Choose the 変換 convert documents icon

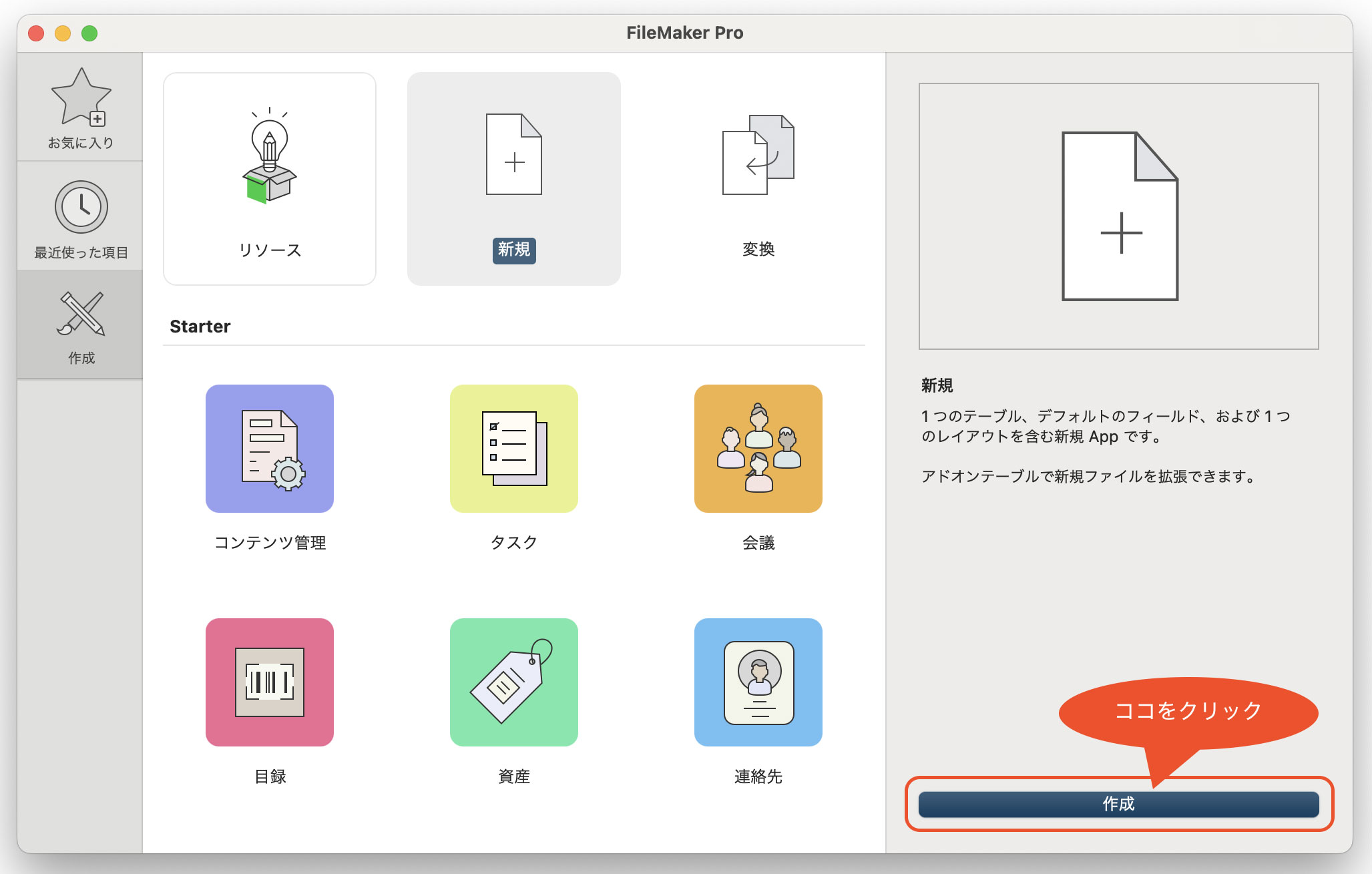point(758,154)
